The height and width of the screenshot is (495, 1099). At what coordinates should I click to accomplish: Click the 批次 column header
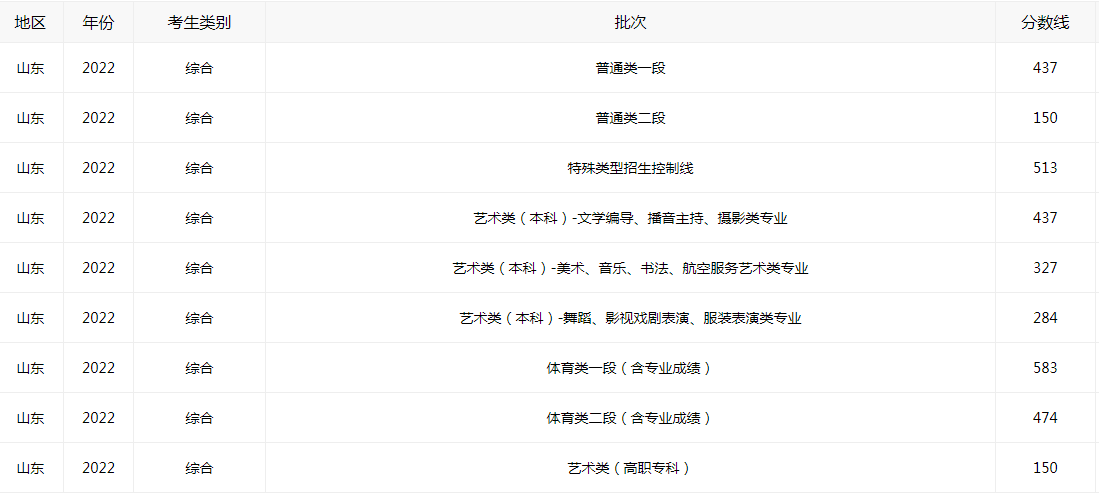pos(630,22)
